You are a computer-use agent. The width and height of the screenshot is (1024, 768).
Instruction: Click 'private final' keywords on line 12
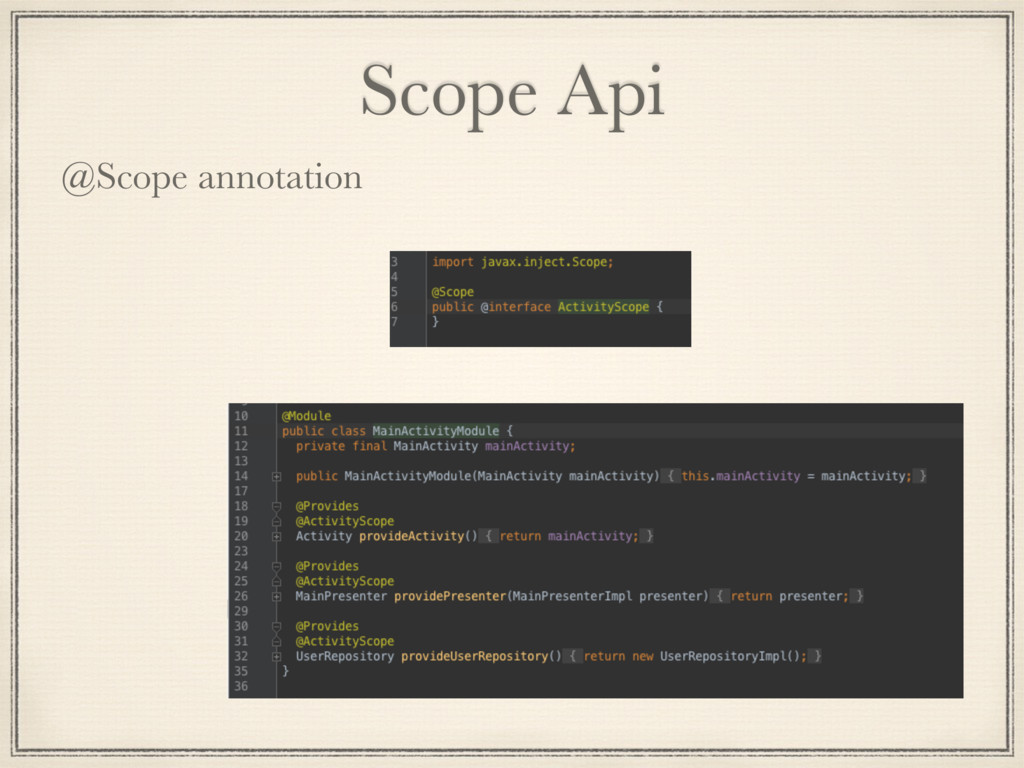point(341,446)
